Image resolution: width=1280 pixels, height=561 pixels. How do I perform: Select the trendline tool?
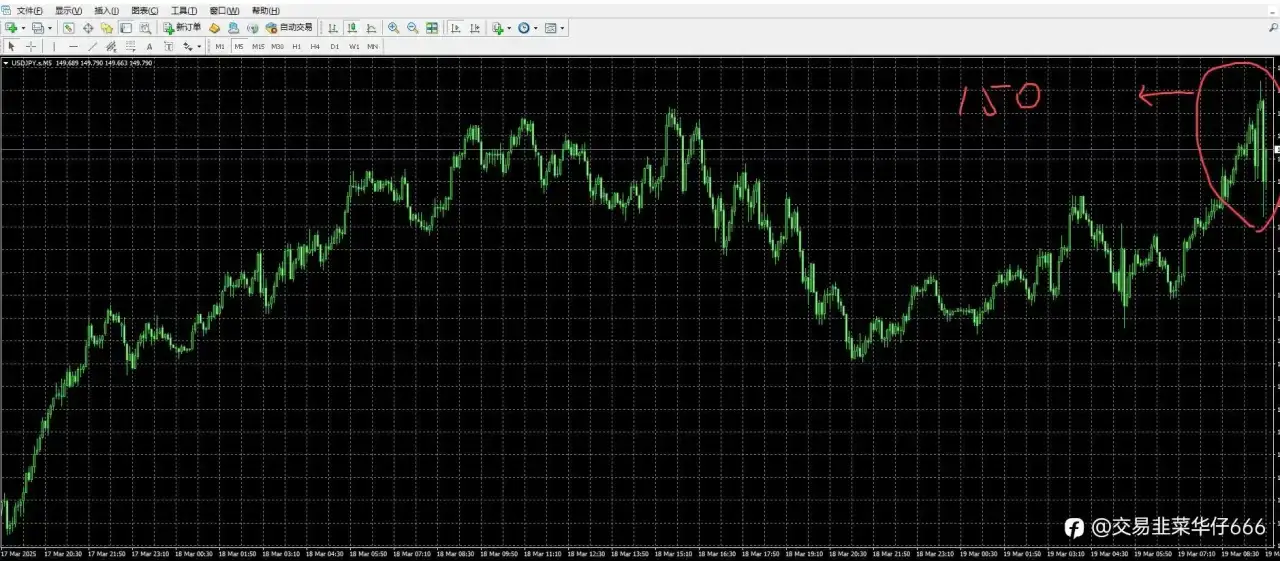[92, 46]
